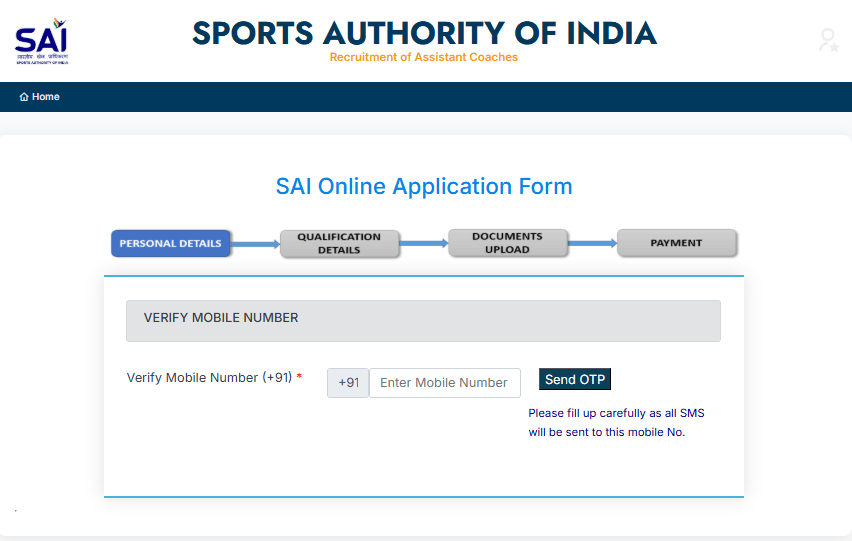Viewport: 852px width, 541px height.
Task: Click the Verify Mobile Number (+91) label
Action: click(x=214, y=378)
